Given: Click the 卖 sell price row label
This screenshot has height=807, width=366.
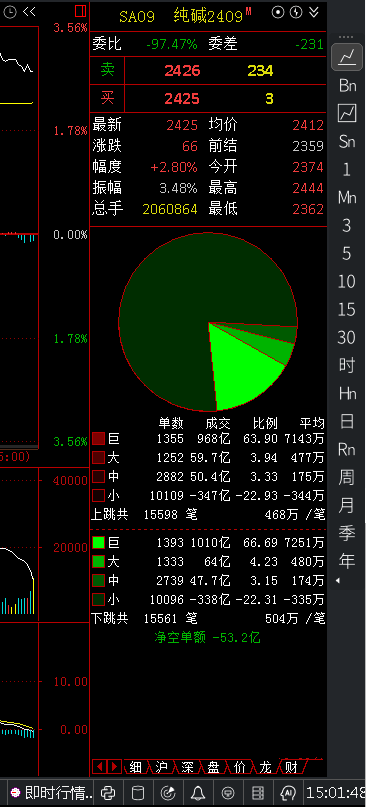Looking at the screenshot, I should point(108,70).
